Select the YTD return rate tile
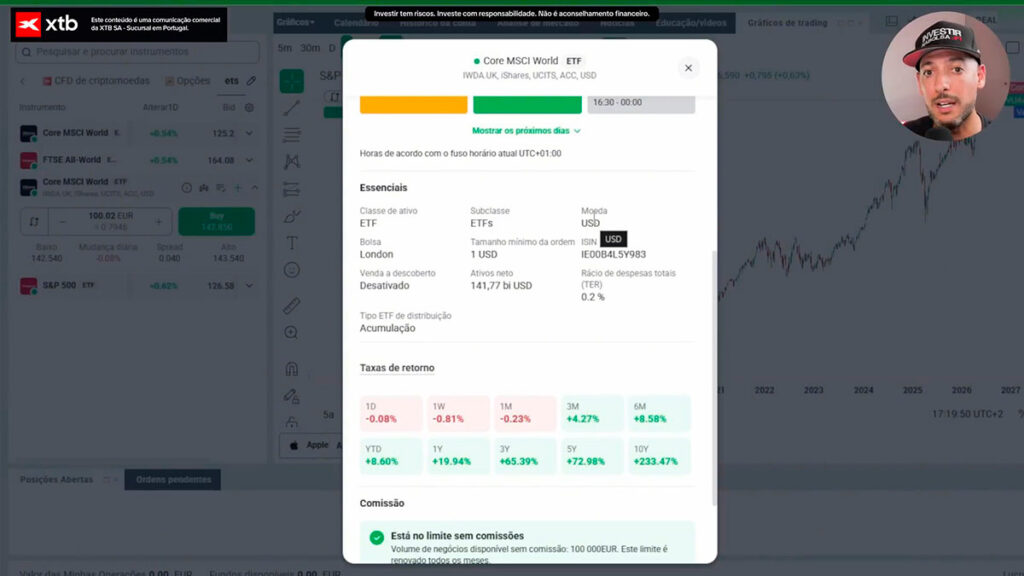 391,455
